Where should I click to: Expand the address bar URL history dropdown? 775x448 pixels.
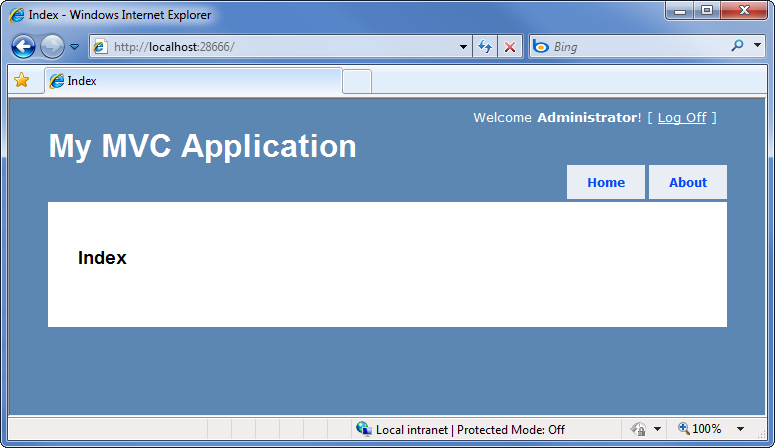pyautogui.click(x=463, y=47)
